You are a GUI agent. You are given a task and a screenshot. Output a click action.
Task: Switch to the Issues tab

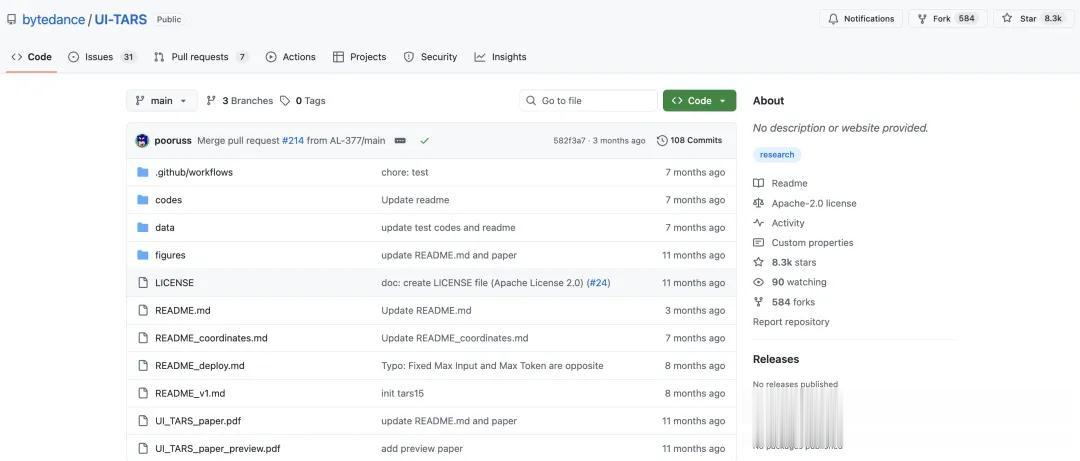tap(101, 57)
